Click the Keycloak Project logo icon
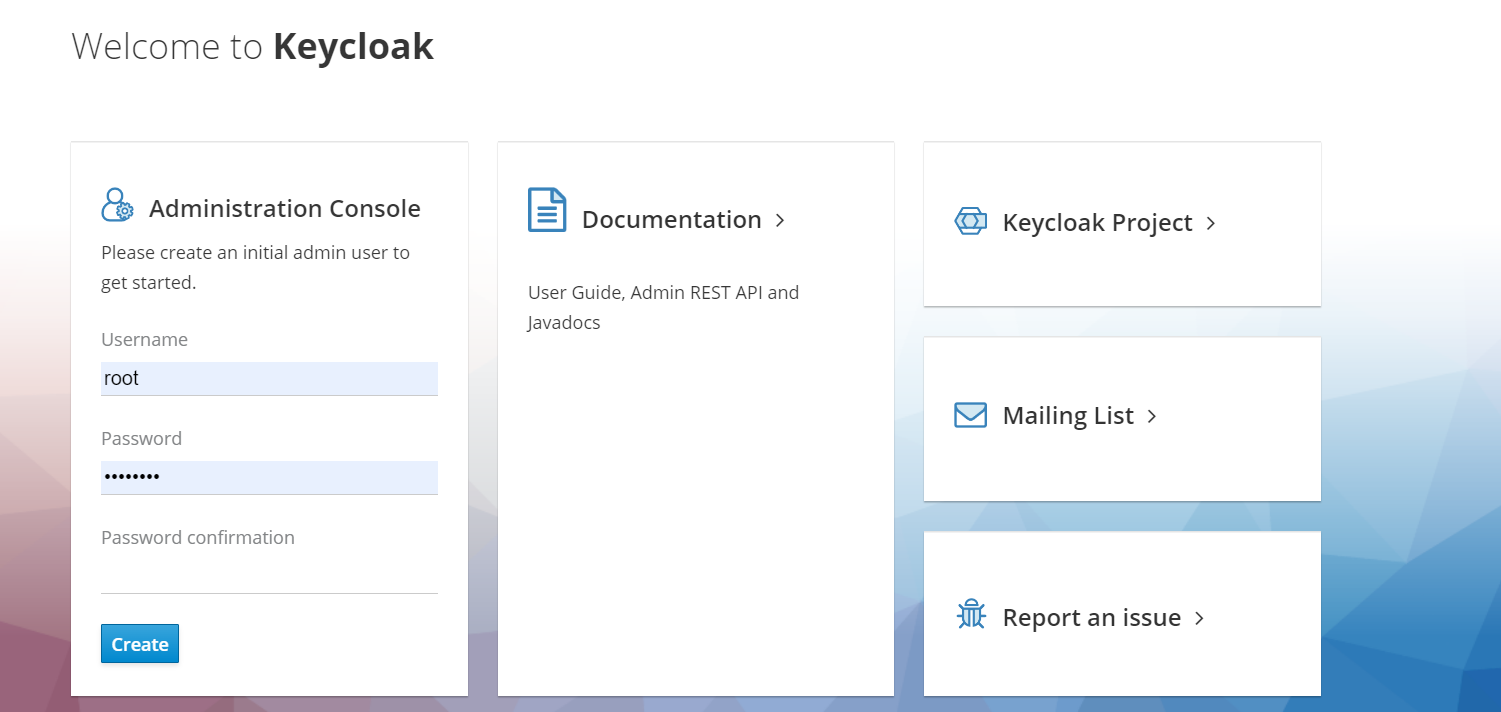Image resolution: width=1501 pixels, height=712 pixels. click(971, 222)
